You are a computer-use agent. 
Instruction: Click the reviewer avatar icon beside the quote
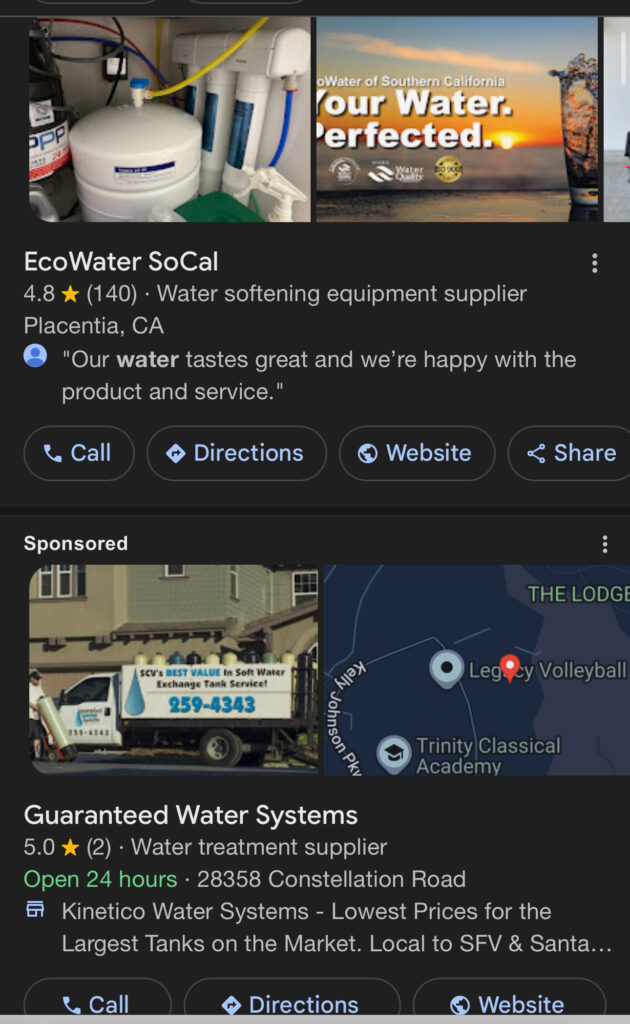pyautogui.click(x=36, y=356)
